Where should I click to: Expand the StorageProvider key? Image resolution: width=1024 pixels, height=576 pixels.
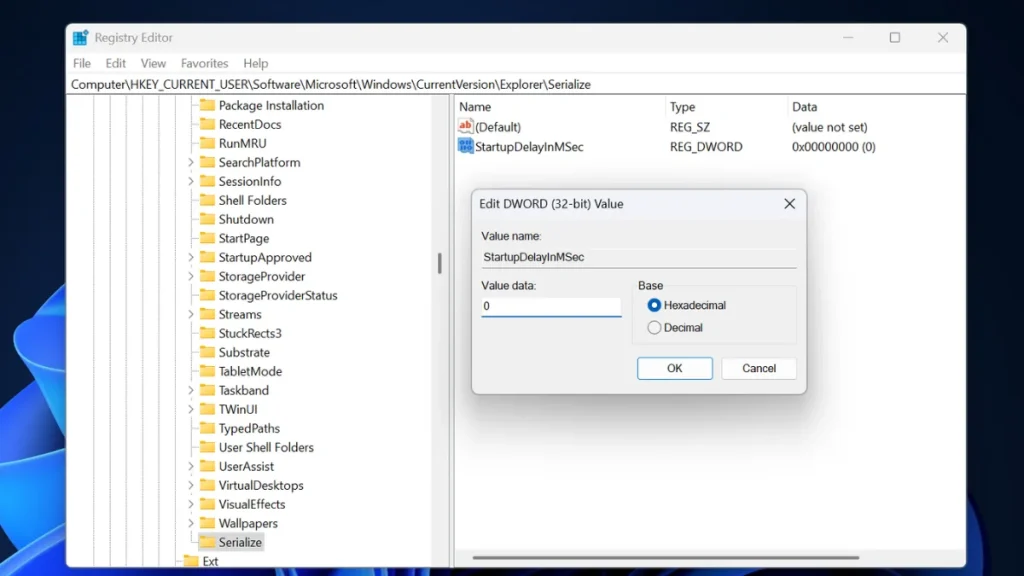[x=191, y=276]
